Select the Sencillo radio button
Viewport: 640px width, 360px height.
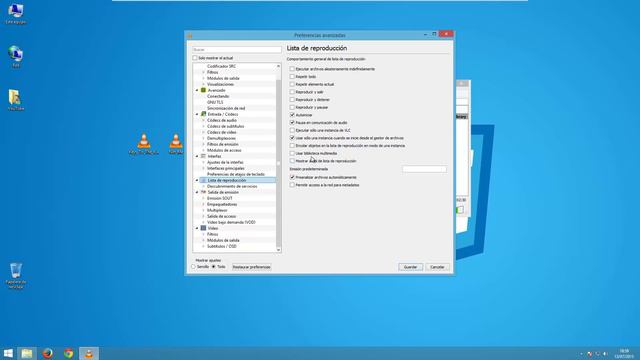coord(194,267)
